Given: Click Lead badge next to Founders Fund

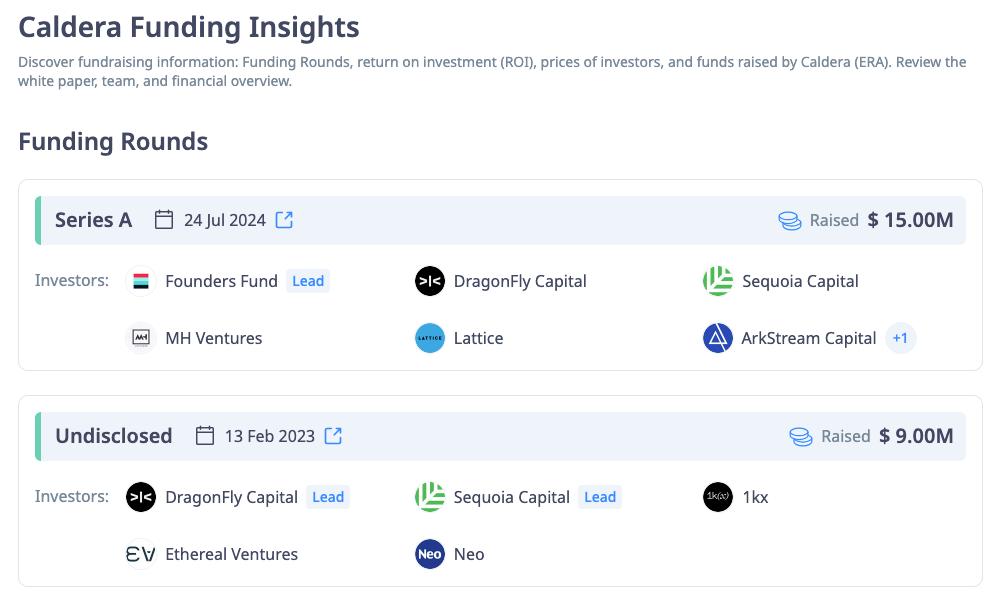Looking at the screenshot, I should point(308,282).
